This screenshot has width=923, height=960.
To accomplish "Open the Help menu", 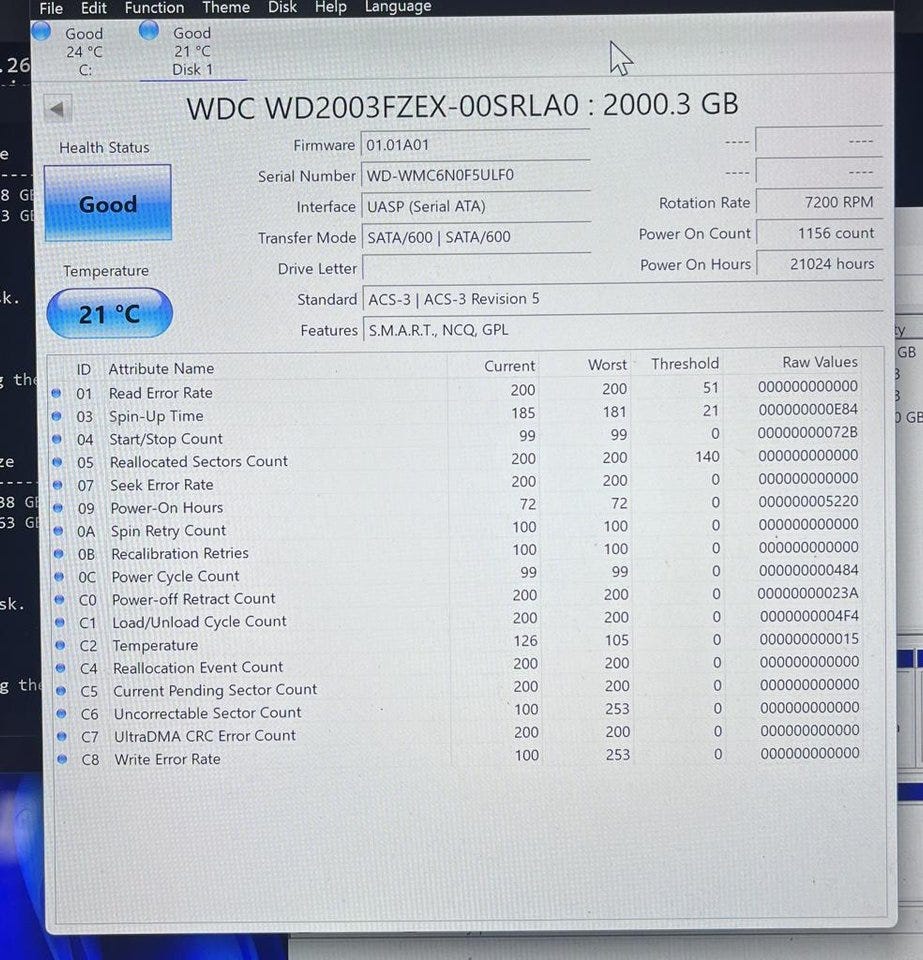I will [331, 7].
